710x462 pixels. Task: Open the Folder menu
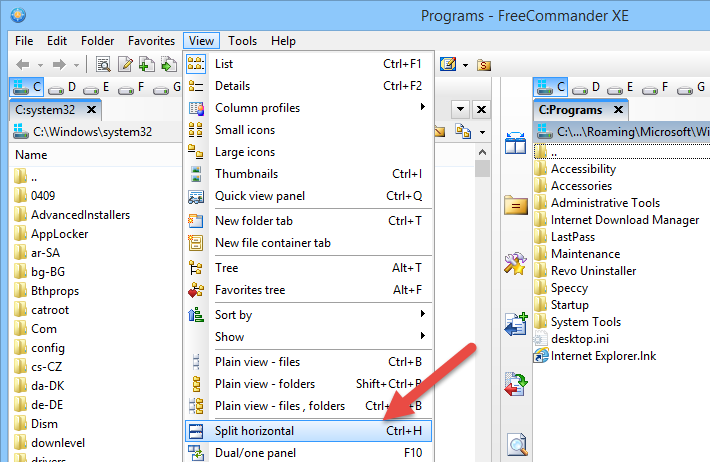(x=97, y=41)
